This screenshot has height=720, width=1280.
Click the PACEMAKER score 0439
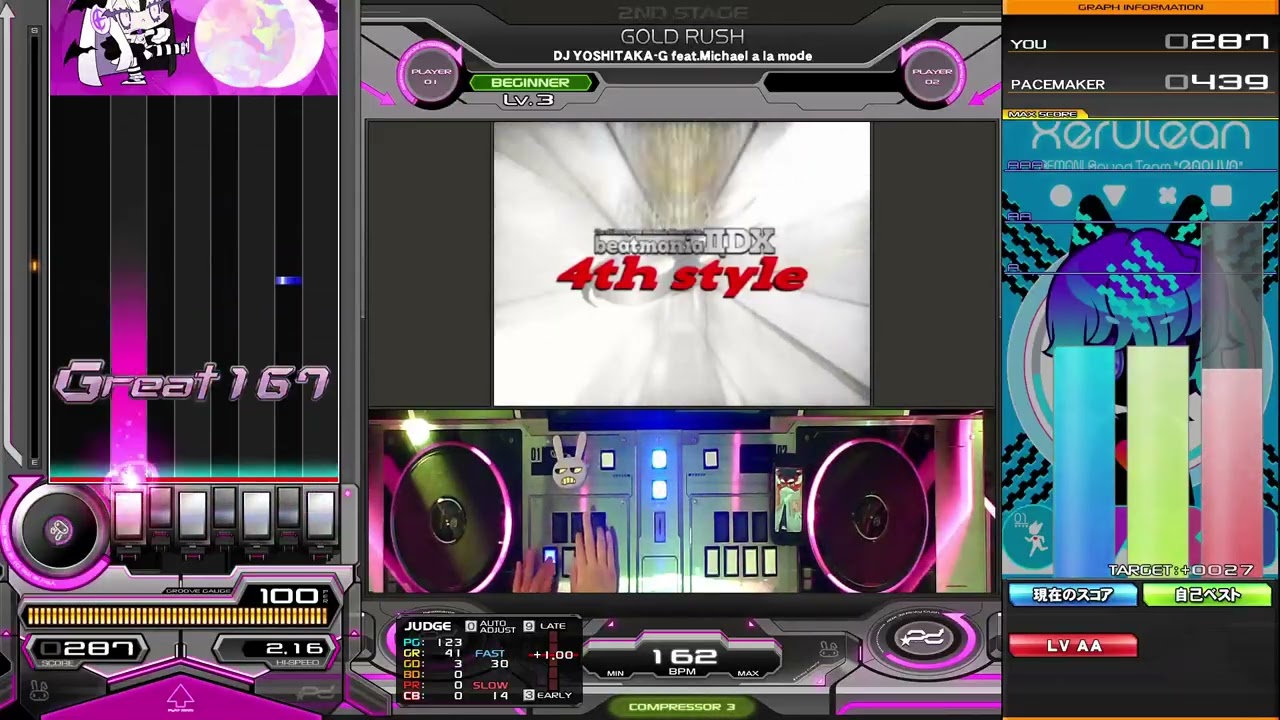[1217, 83]
